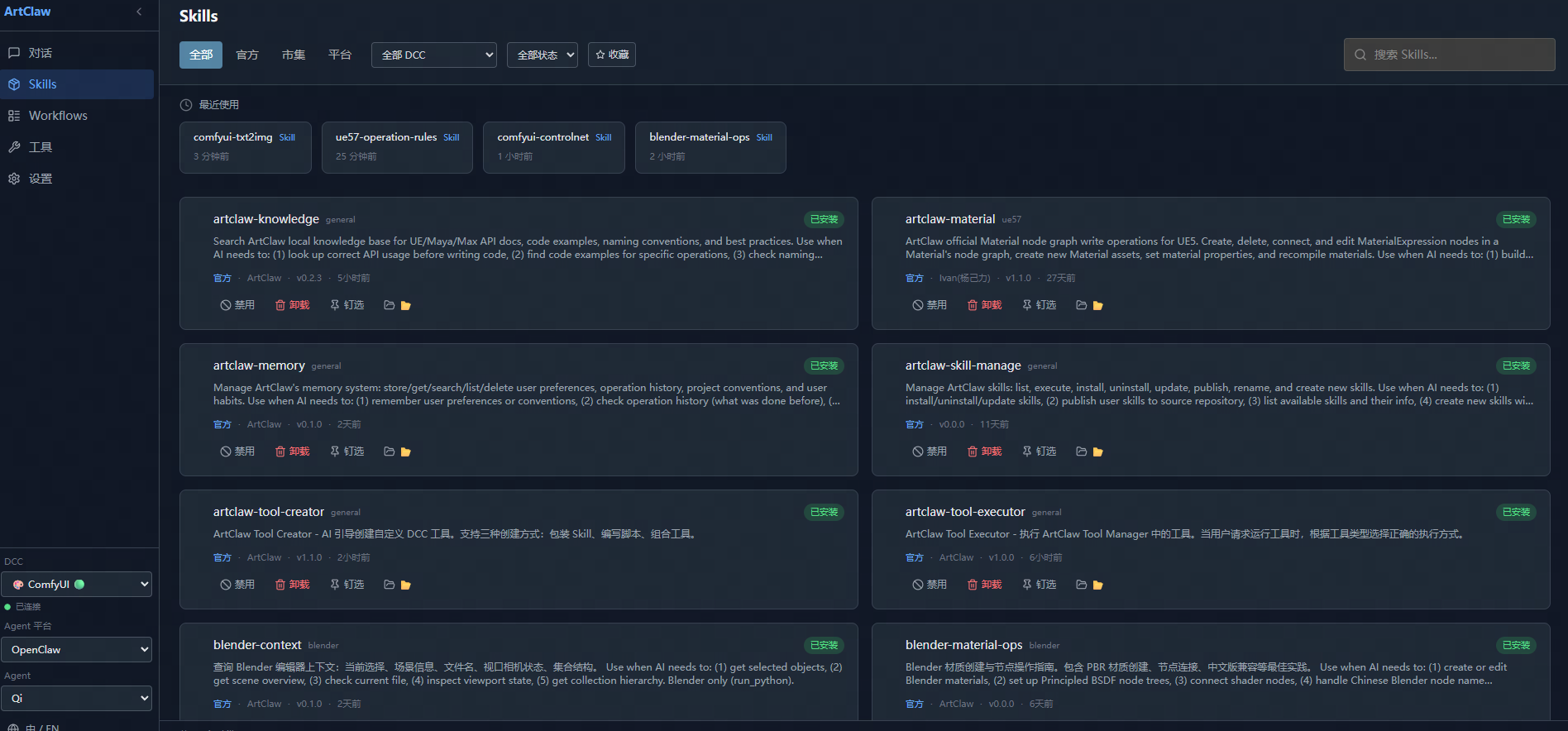Open 设置 settings in the sidebar

pos(77,179)
